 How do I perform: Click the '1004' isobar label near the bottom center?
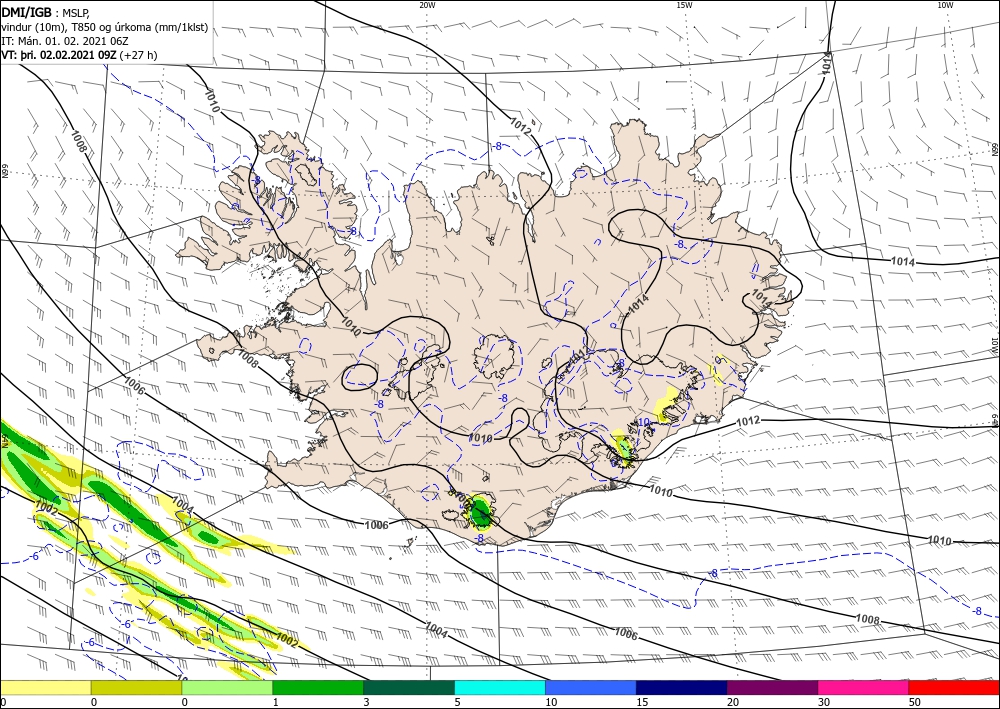436,630
